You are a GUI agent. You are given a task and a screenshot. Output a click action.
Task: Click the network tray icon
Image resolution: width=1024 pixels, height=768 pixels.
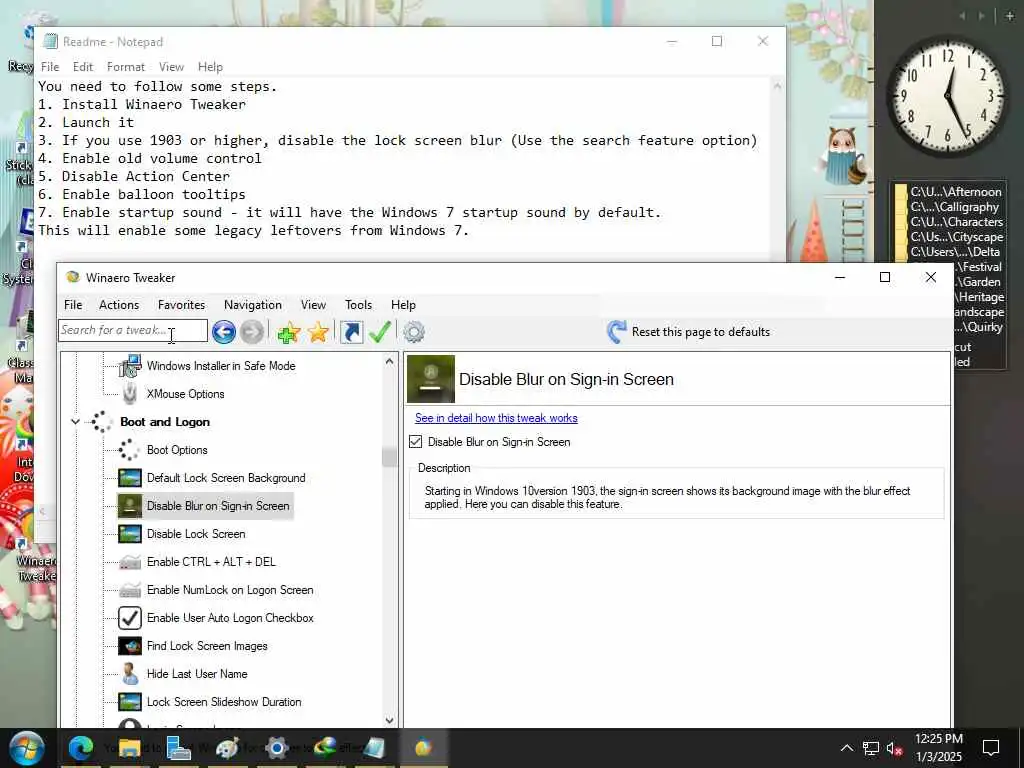pyautogui.click(x=871, y=748)
